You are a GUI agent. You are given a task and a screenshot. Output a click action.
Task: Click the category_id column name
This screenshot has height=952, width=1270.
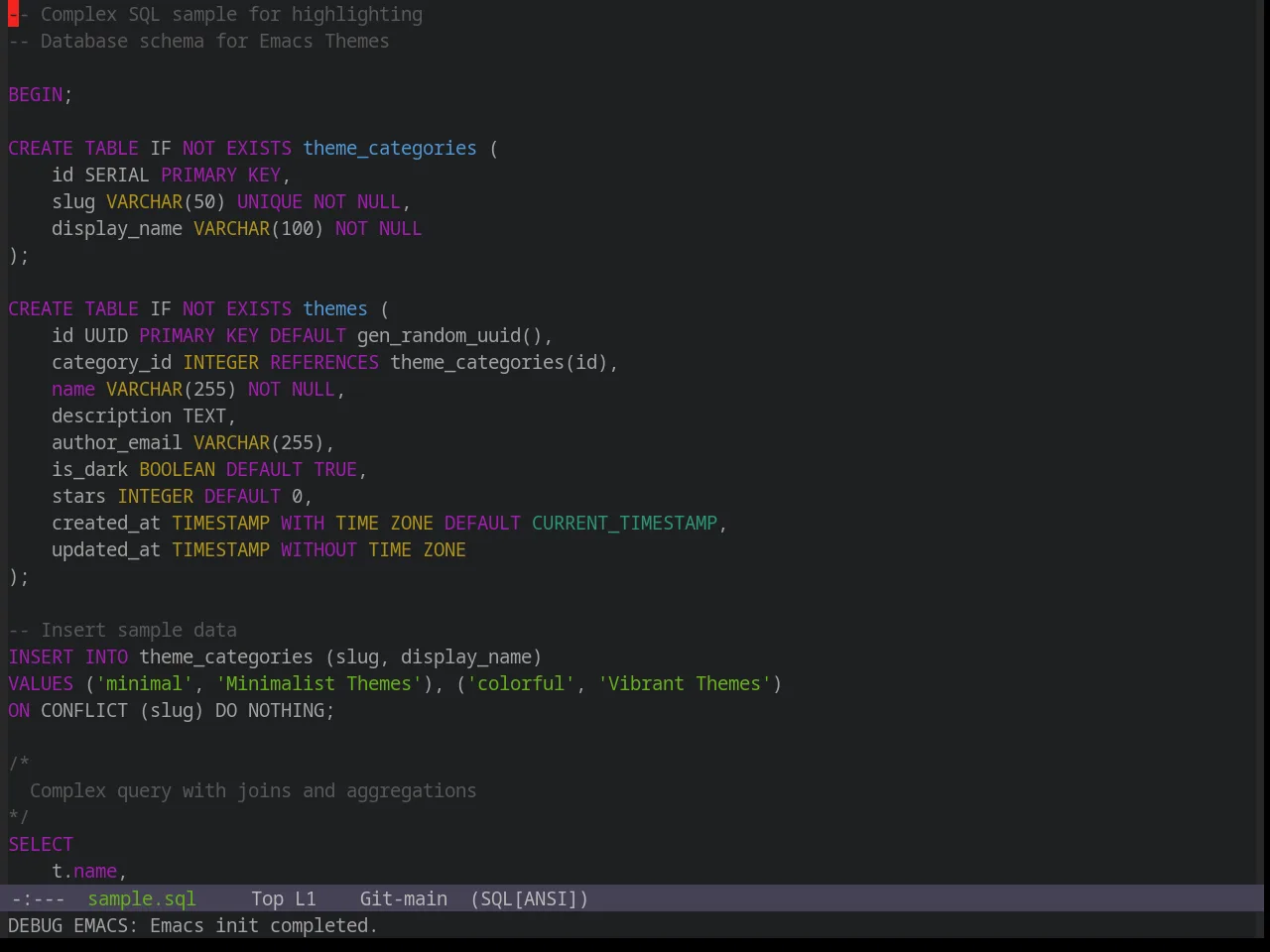click(x=112, y=362)
